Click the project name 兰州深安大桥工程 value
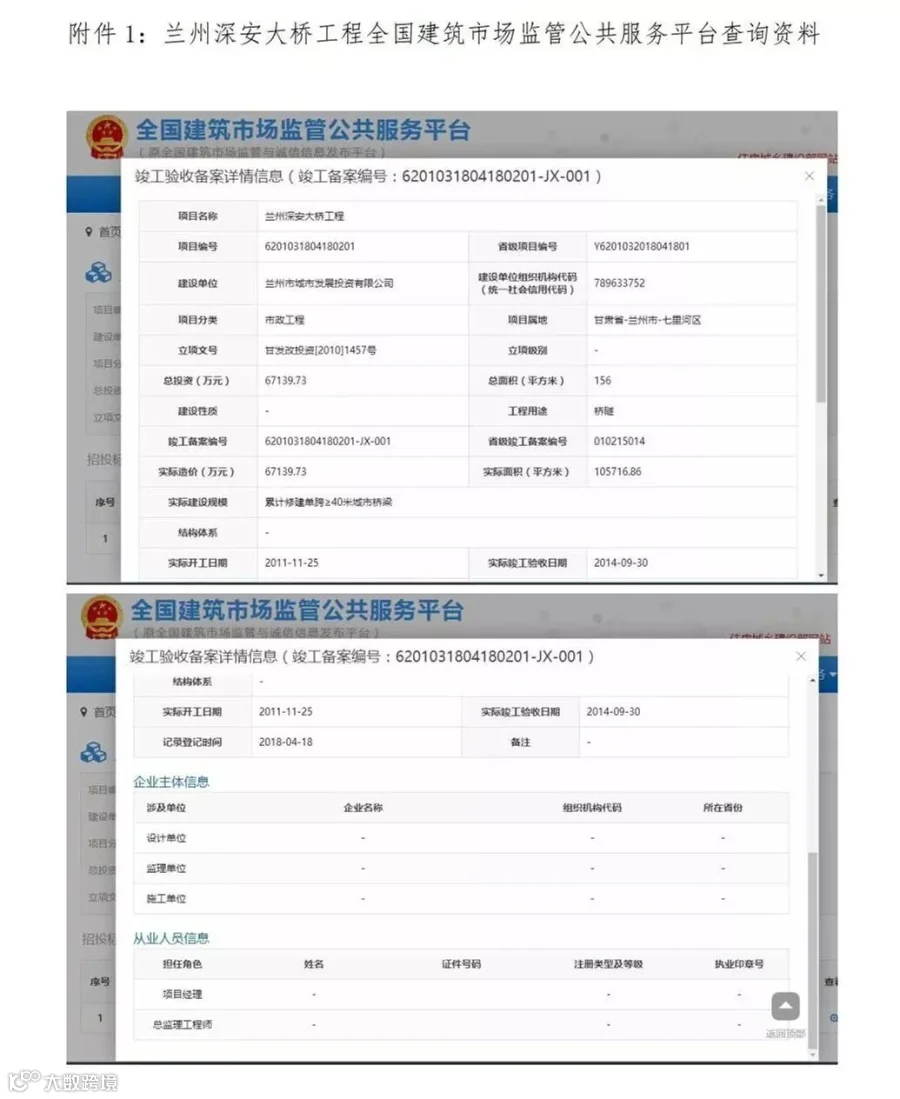 point(304,216)
